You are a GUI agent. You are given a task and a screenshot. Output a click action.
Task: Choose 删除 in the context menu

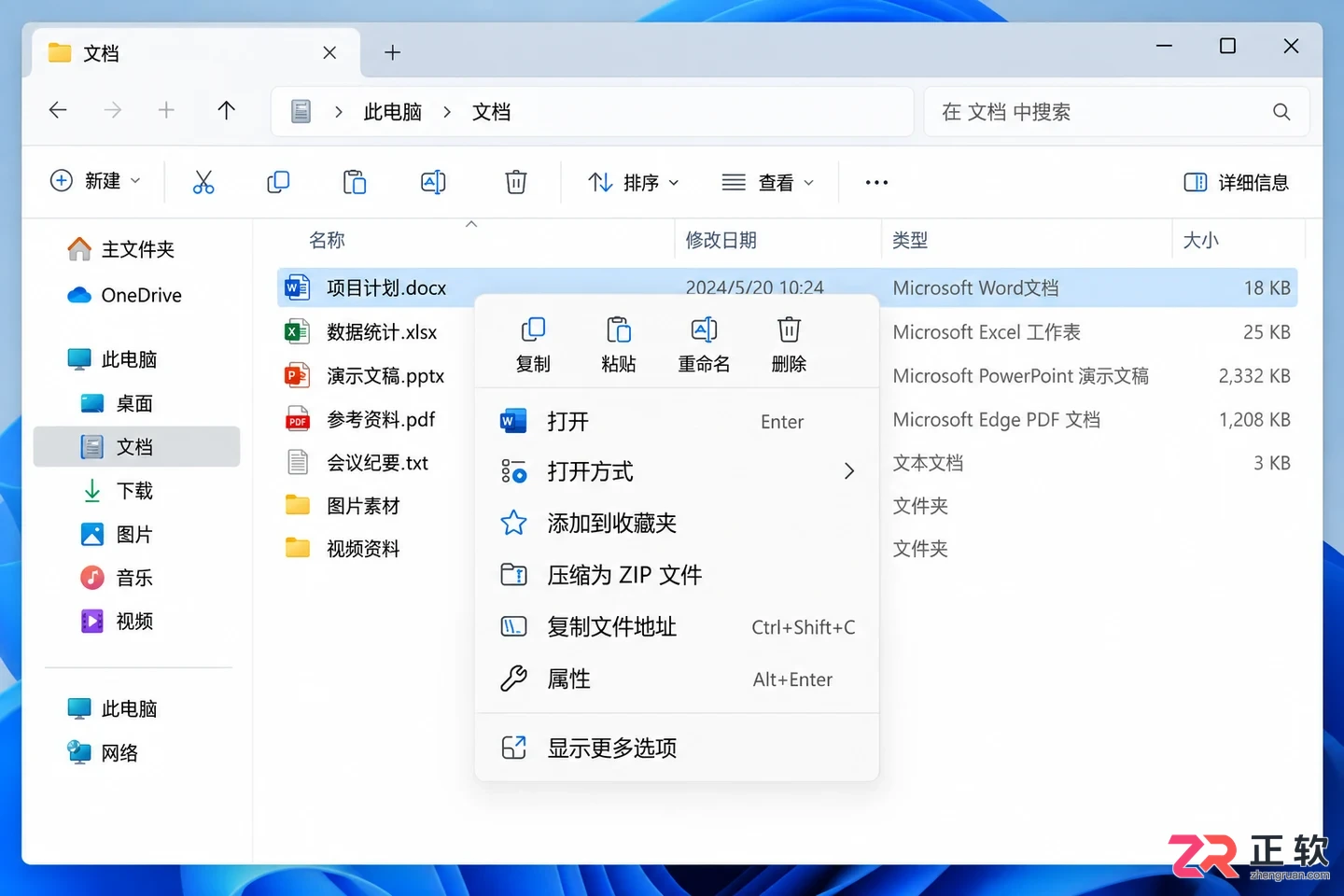789,345
